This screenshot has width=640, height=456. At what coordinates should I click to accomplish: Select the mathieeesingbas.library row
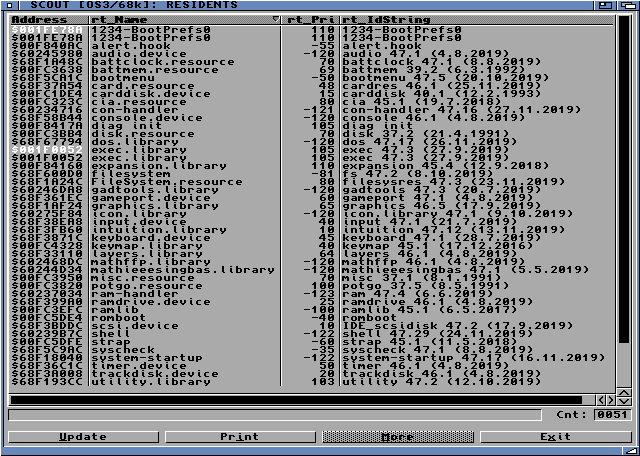311,270
